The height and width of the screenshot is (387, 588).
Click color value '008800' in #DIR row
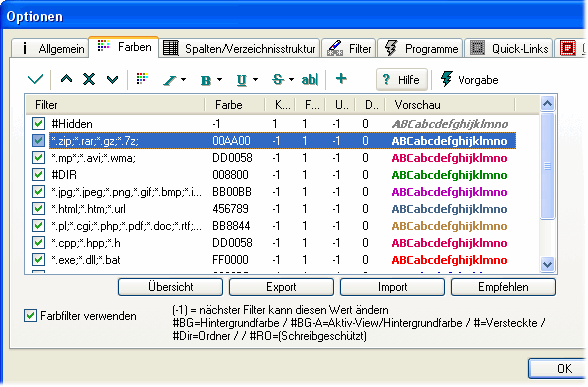[x=230, y=175]
